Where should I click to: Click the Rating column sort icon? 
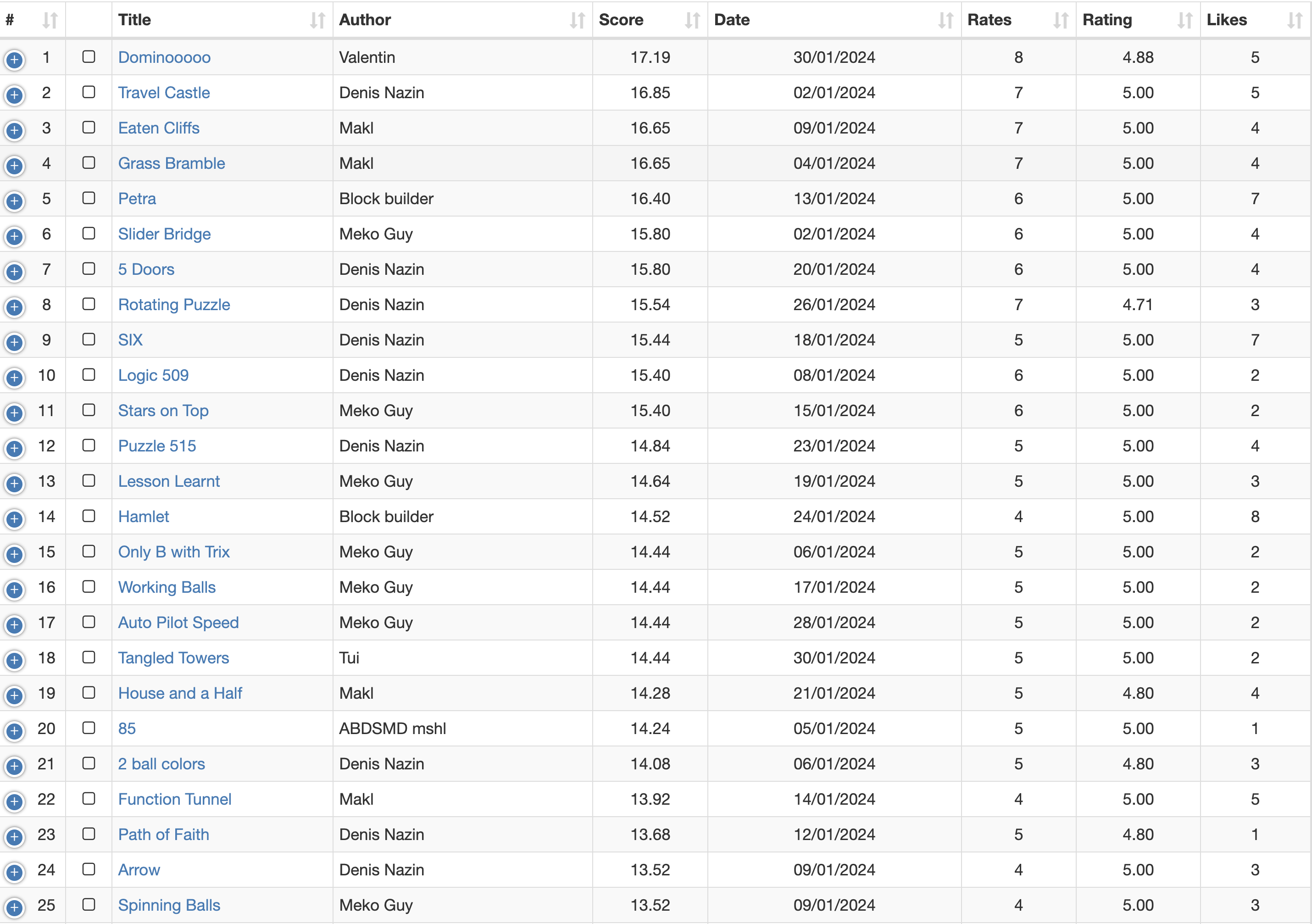point(1184,21)
